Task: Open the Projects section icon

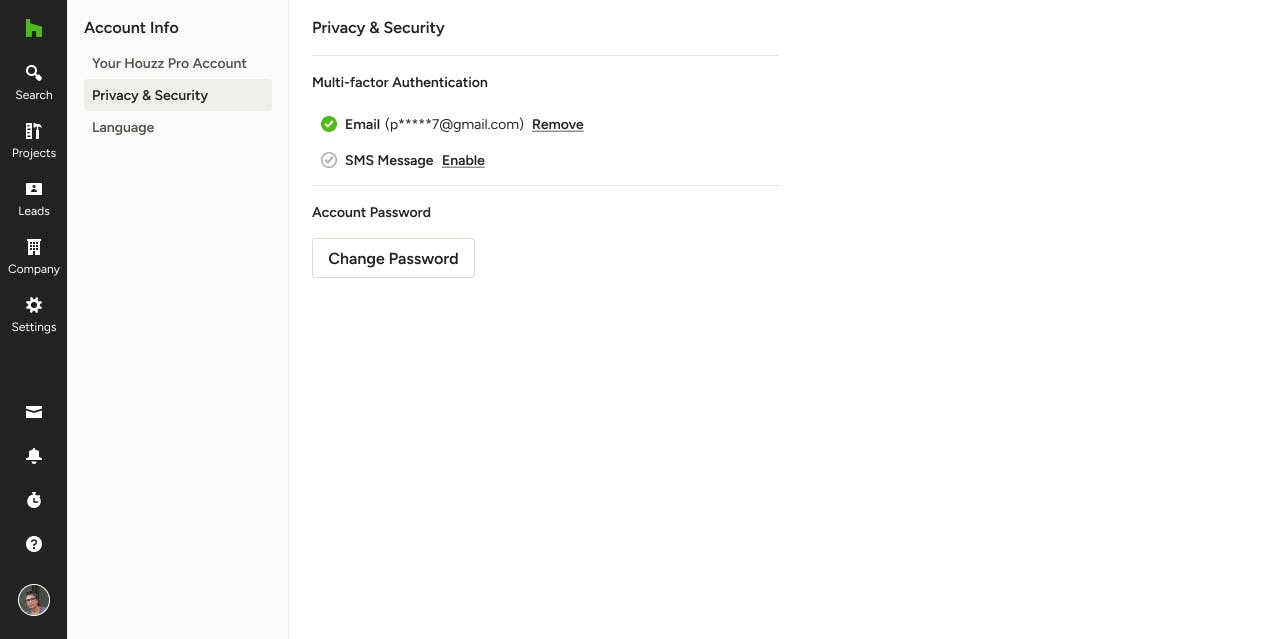Action: click(34, 131)
